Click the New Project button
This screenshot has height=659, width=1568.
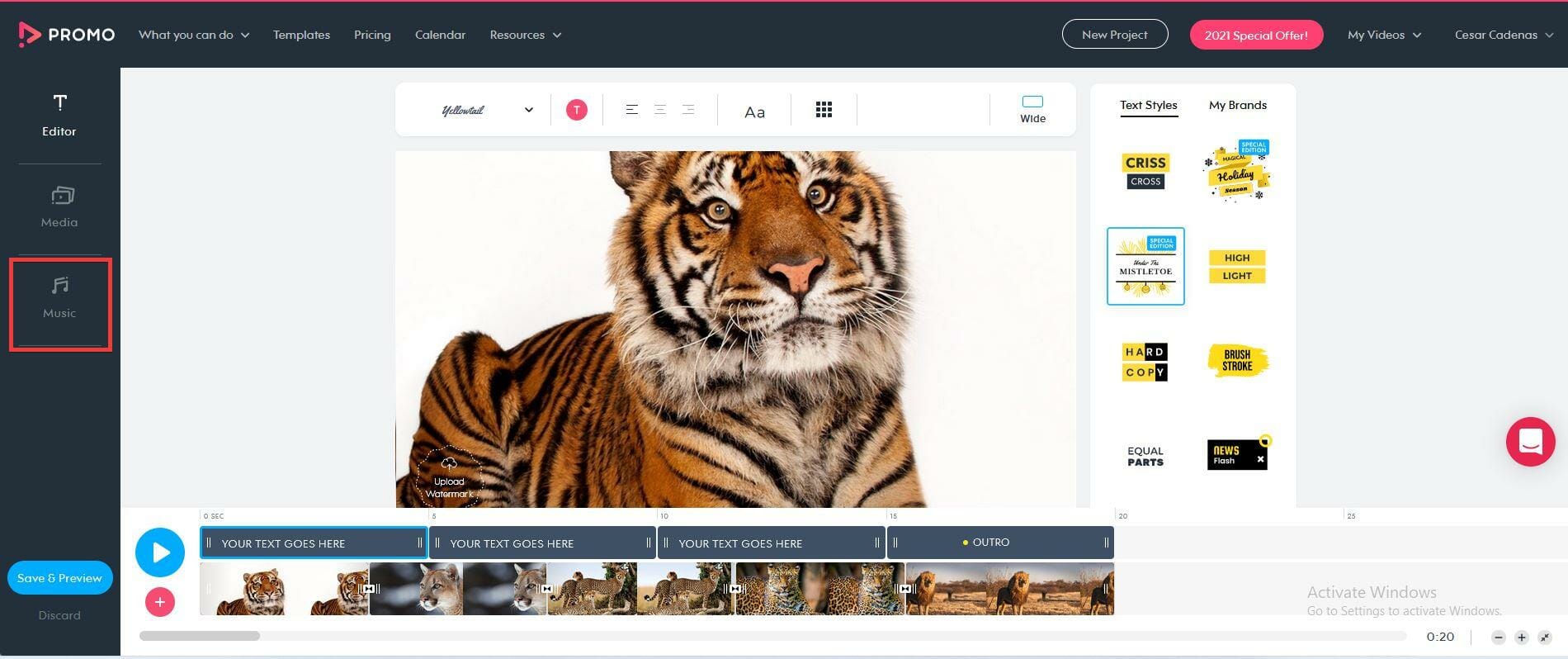pyautogui.click(x=1114, y=34)
